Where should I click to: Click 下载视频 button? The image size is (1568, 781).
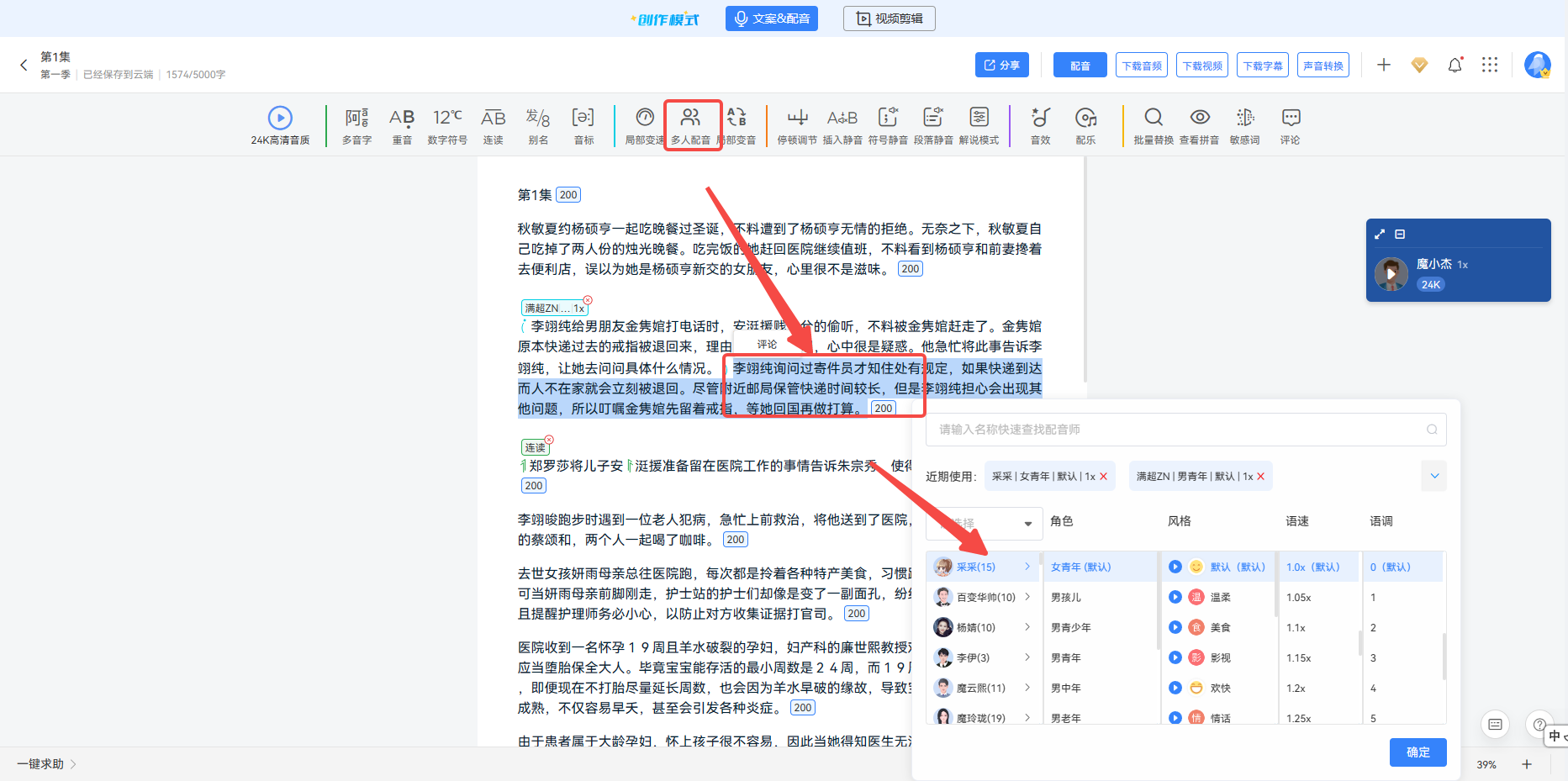point(1202,65)
